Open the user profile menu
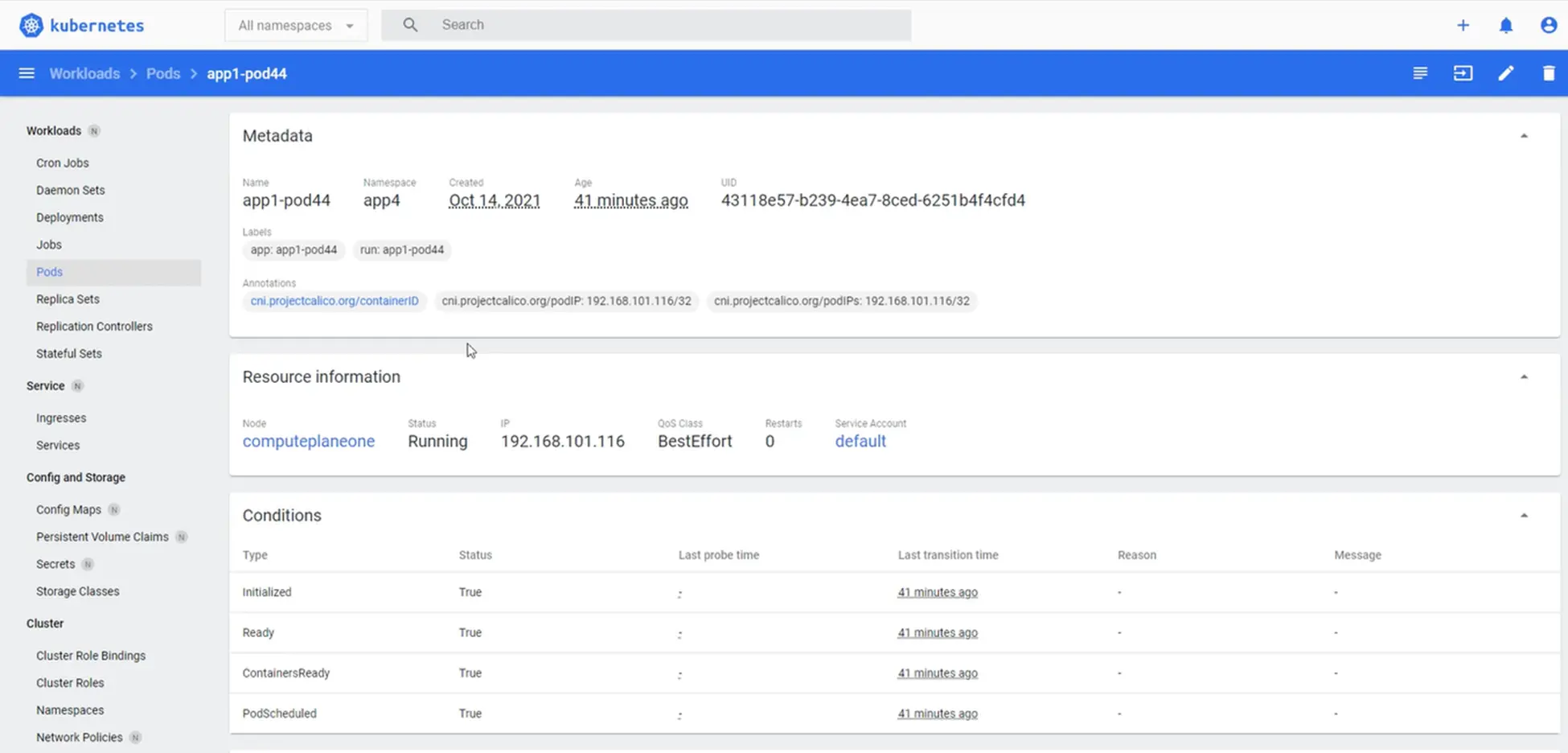This screenshot has width=1568, height=753. (1548, 25)
